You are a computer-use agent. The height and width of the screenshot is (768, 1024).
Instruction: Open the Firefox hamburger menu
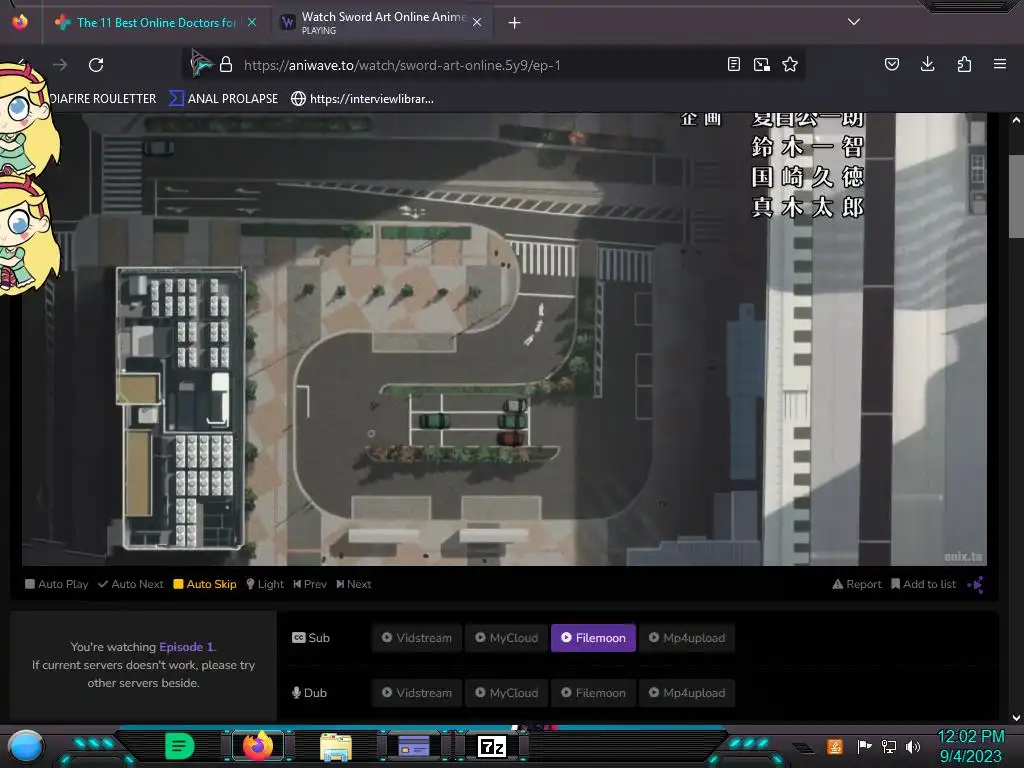(x=1000, y=64)
